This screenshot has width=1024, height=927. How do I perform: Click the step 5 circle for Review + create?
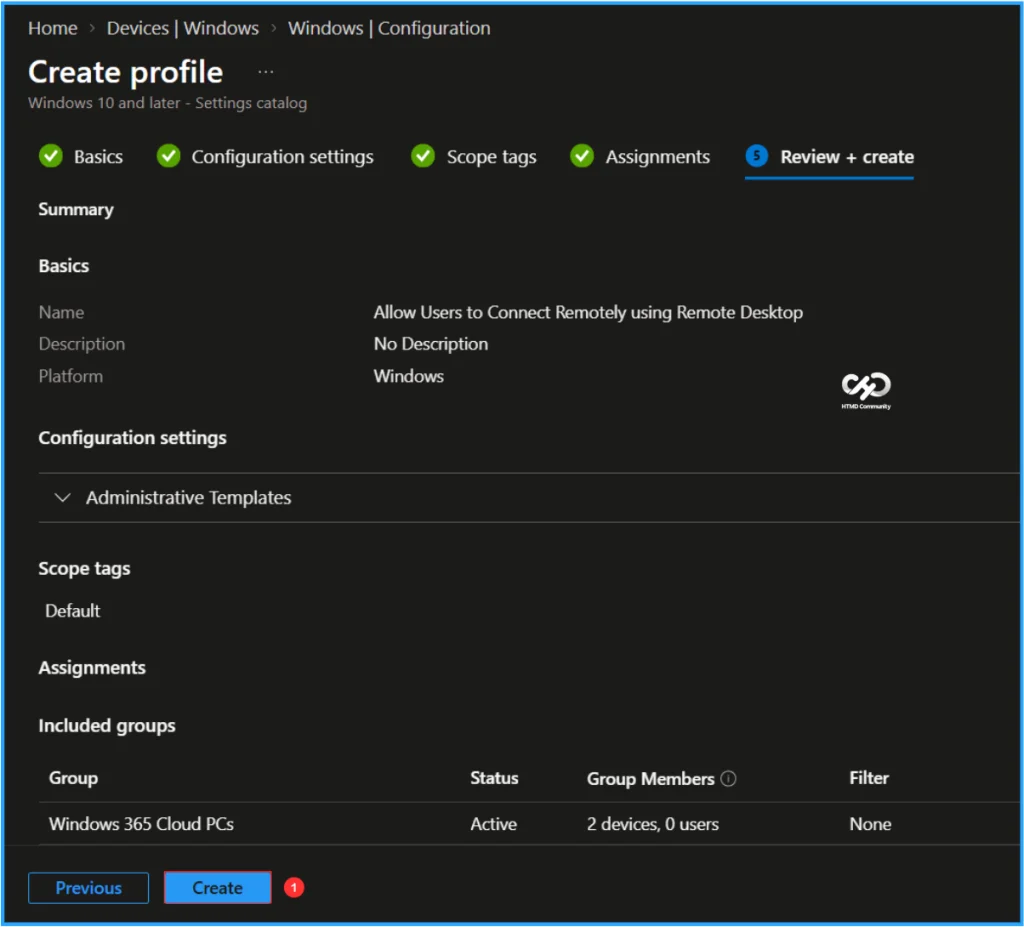click(x=756, y=156)
